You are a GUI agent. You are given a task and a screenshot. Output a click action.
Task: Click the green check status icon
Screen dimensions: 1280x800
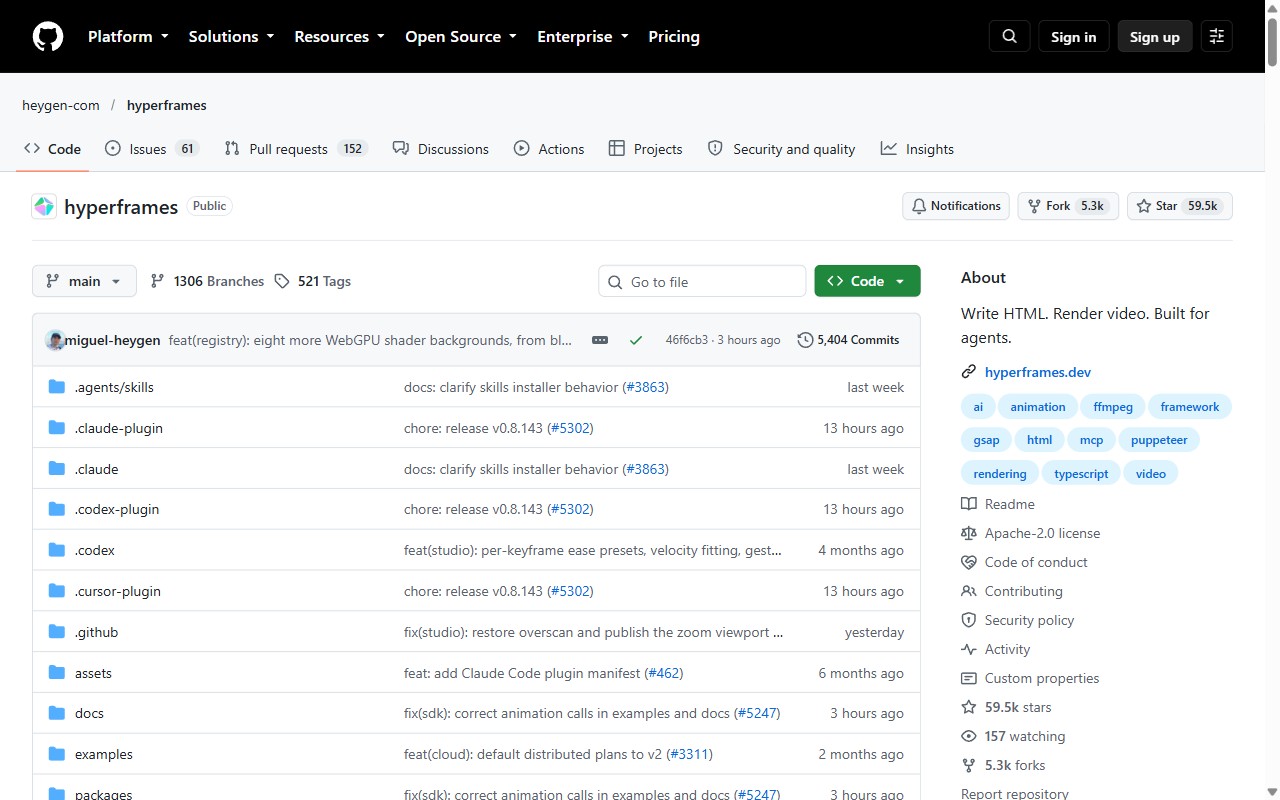coord(636,340)
